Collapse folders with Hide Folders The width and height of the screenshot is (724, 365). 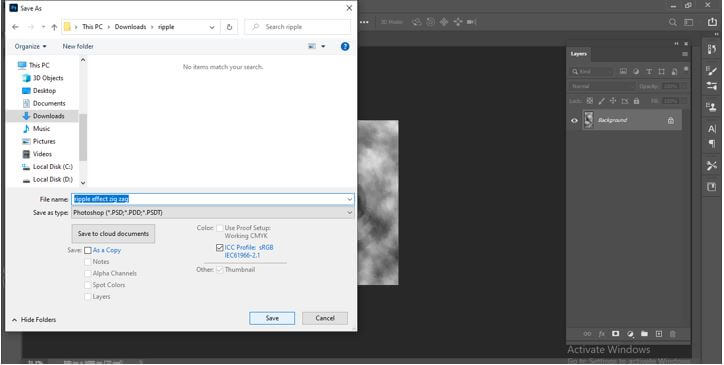click(x=34, y=320)
